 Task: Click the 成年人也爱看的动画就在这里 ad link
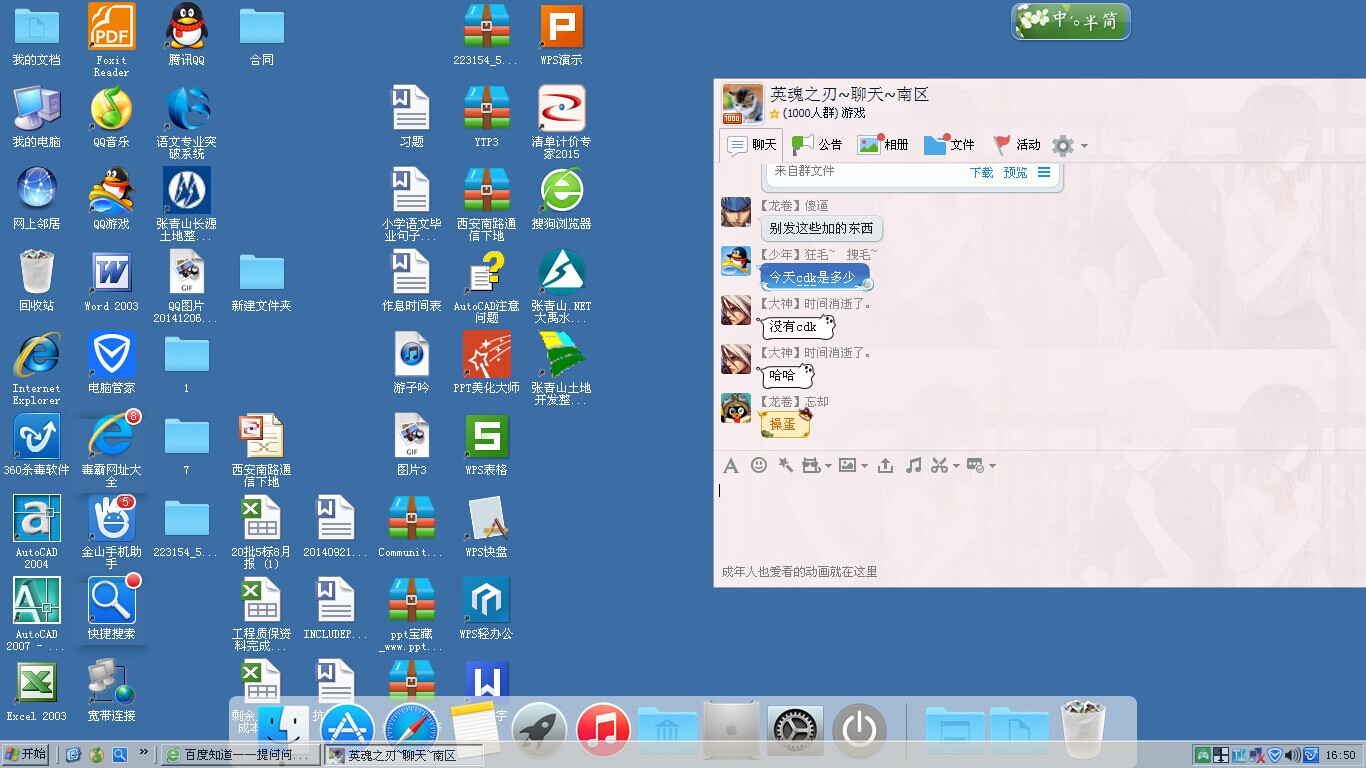point(800,572)
